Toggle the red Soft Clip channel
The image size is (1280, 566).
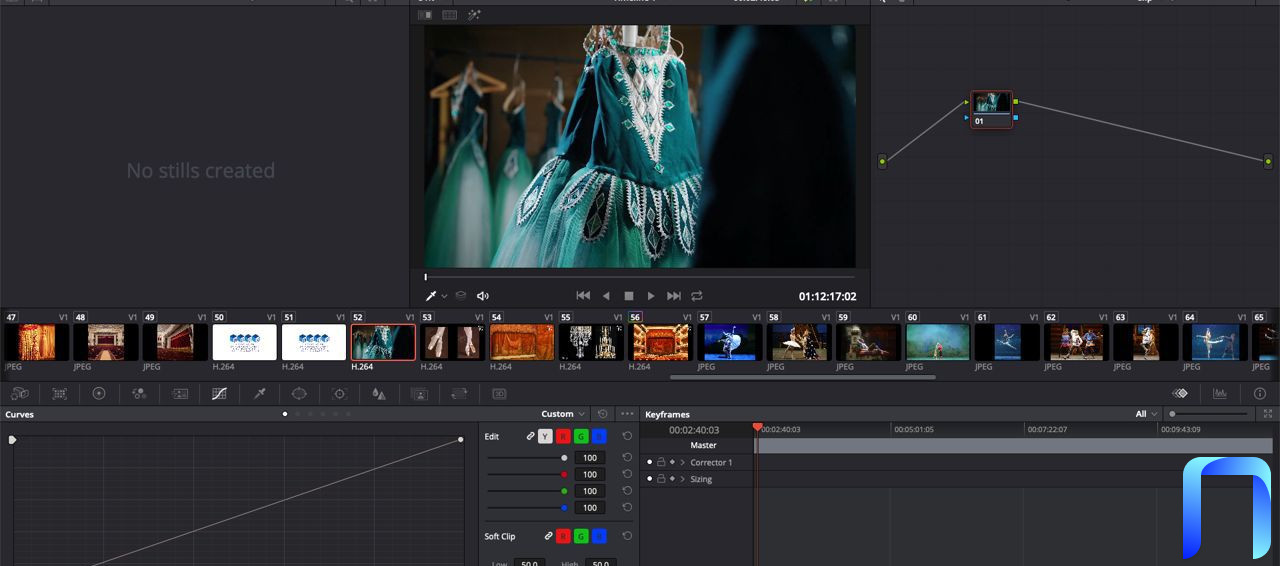(x=563, y=536)
